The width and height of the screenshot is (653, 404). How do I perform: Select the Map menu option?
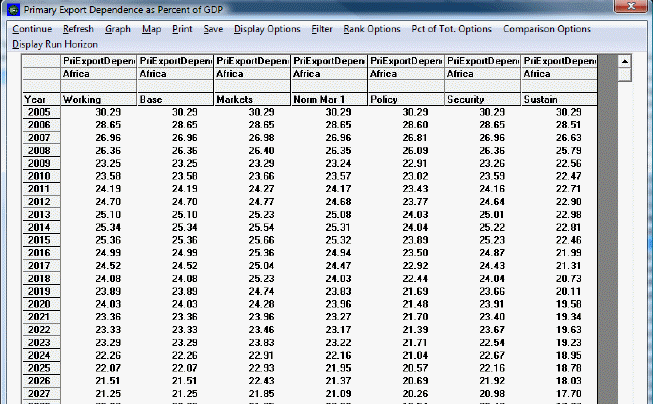[x=151, y=29]
